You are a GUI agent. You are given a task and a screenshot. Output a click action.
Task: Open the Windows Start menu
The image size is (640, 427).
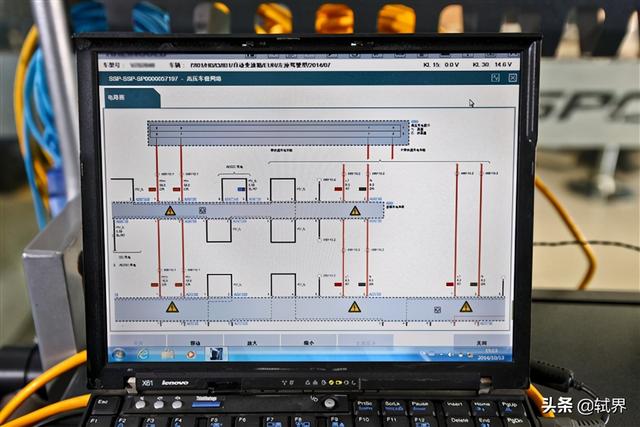pyautogui.click(x=119, y=354)
